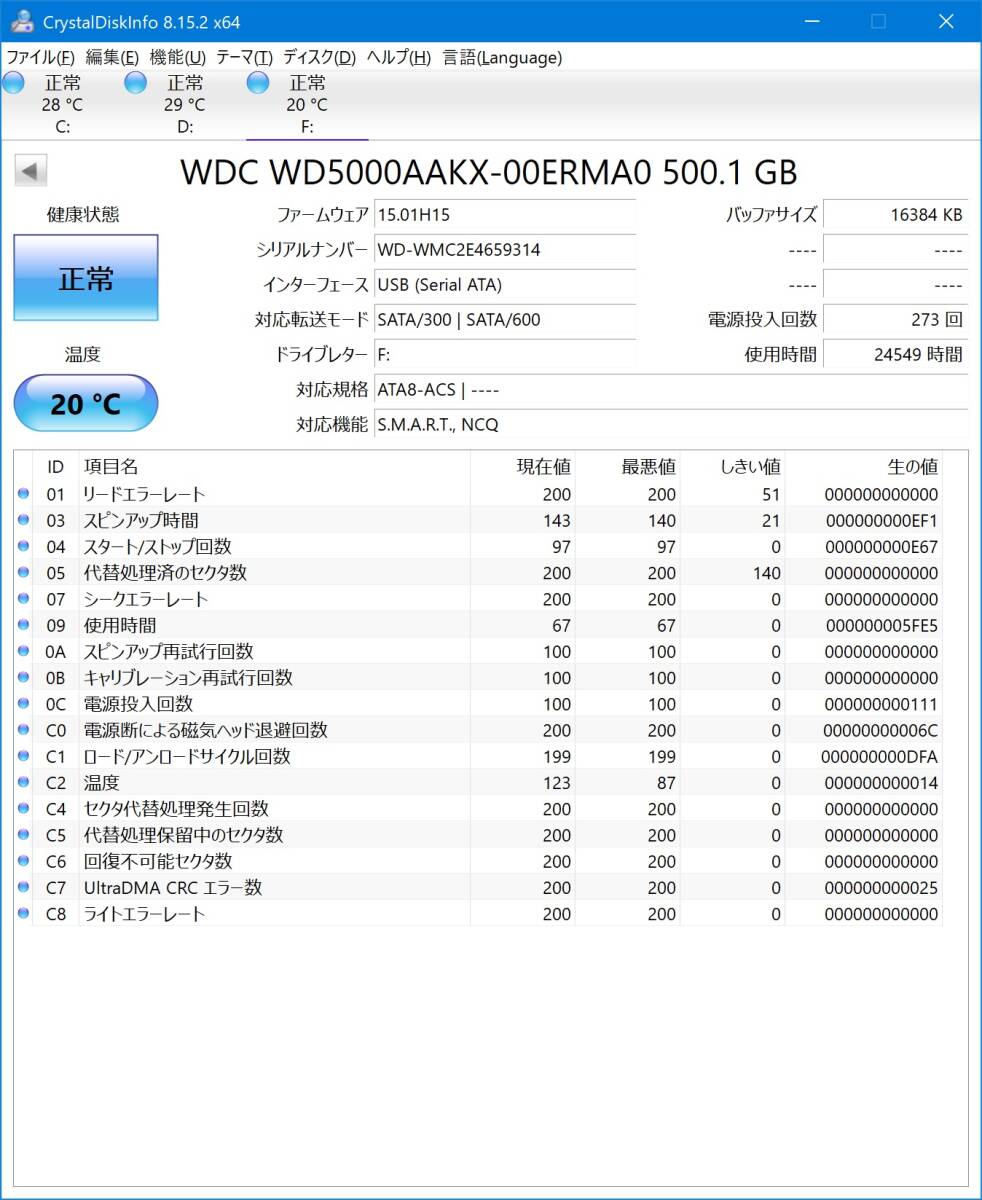Click status dot for 電源断による磁気ヘッド退避回数 row
982x1200 pixels.
point(23,730)
